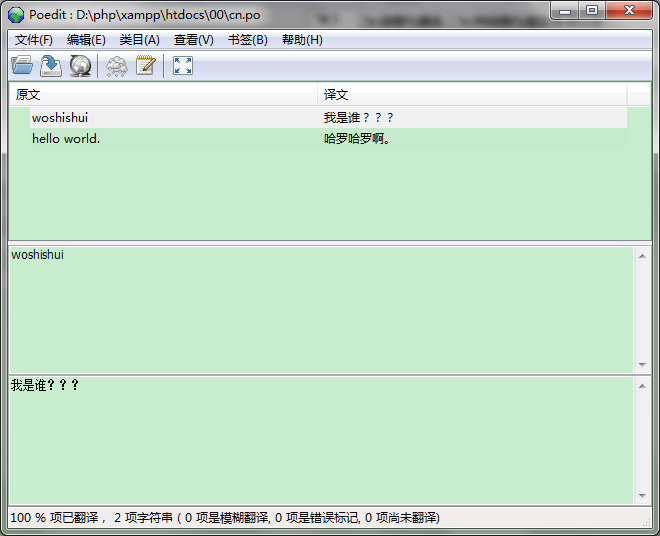Click the translation editor scroll-up arrow

(642, 386)
